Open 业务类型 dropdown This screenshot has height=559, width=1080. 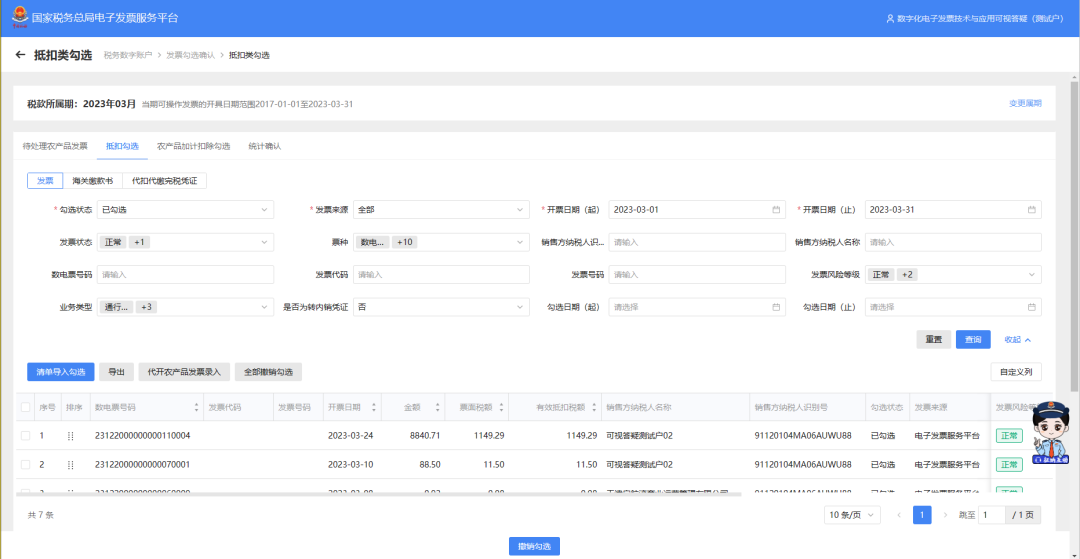tap(185, 307)
